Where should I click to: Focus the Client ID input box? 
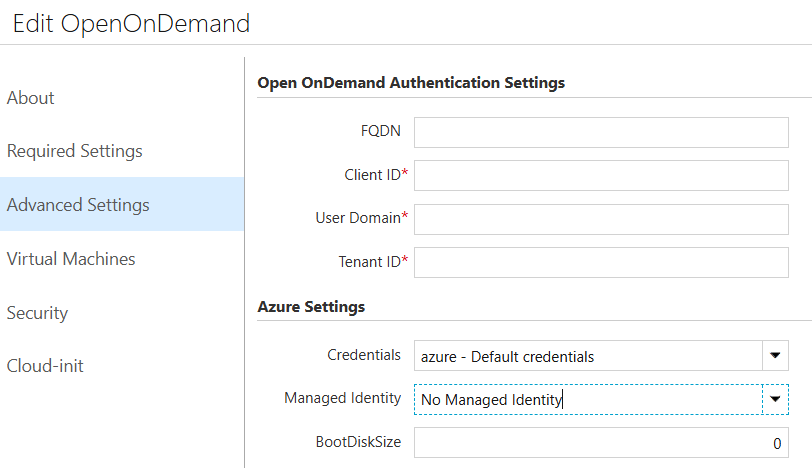click(x=601, y=175)
